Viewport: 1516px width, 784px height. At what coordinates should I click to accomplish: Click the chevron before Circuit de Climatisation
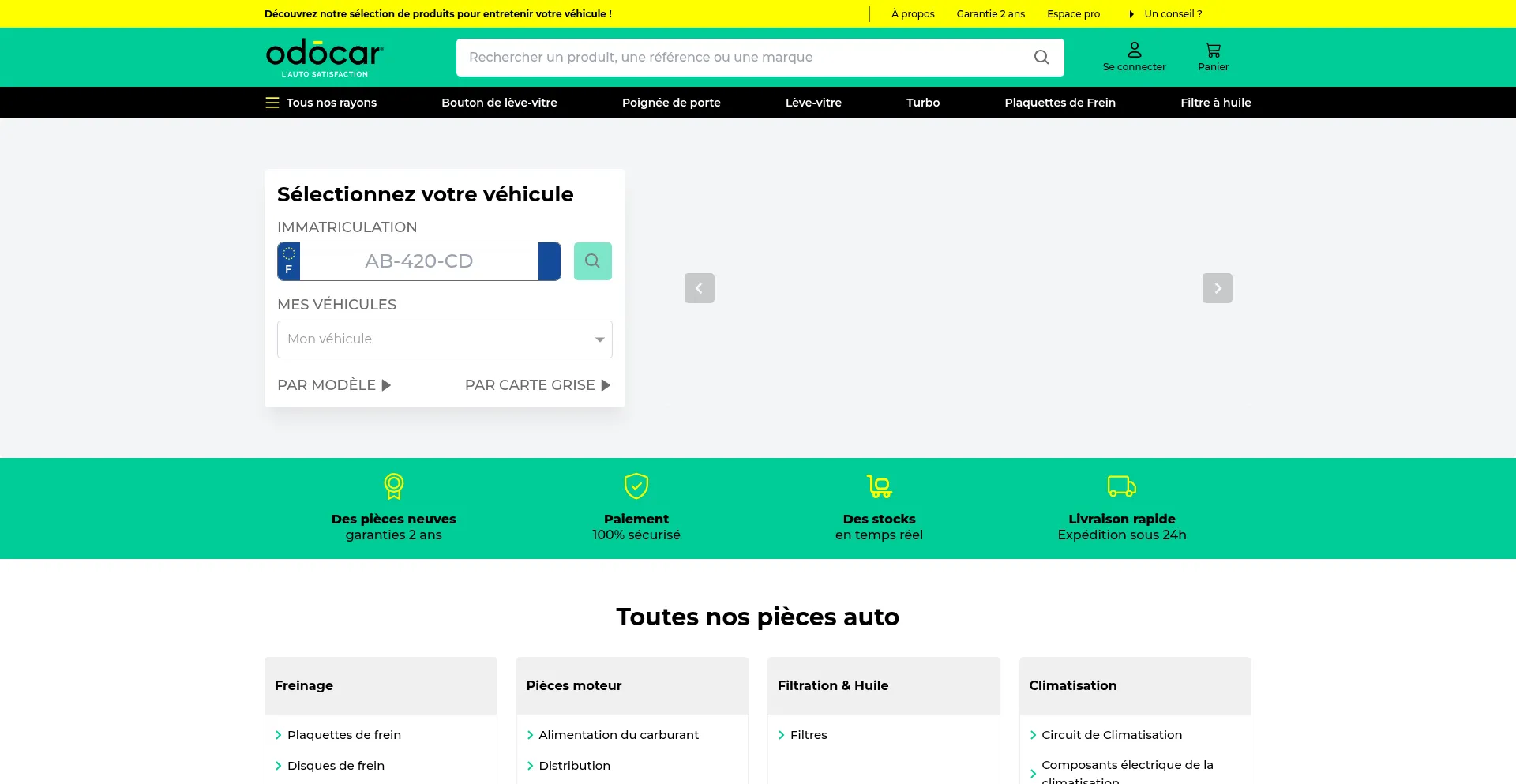[x=1034, y=735]
